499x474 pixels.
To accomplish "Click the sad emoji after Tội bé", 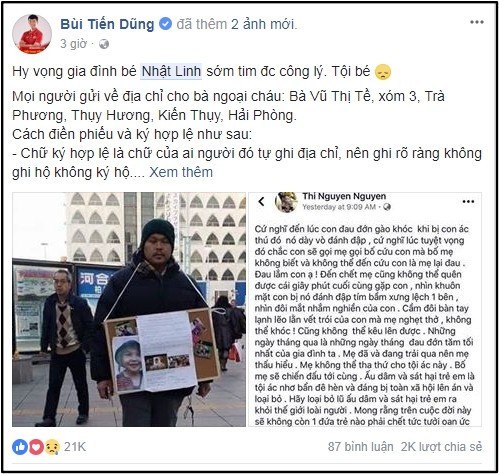I will click(383, 72).
